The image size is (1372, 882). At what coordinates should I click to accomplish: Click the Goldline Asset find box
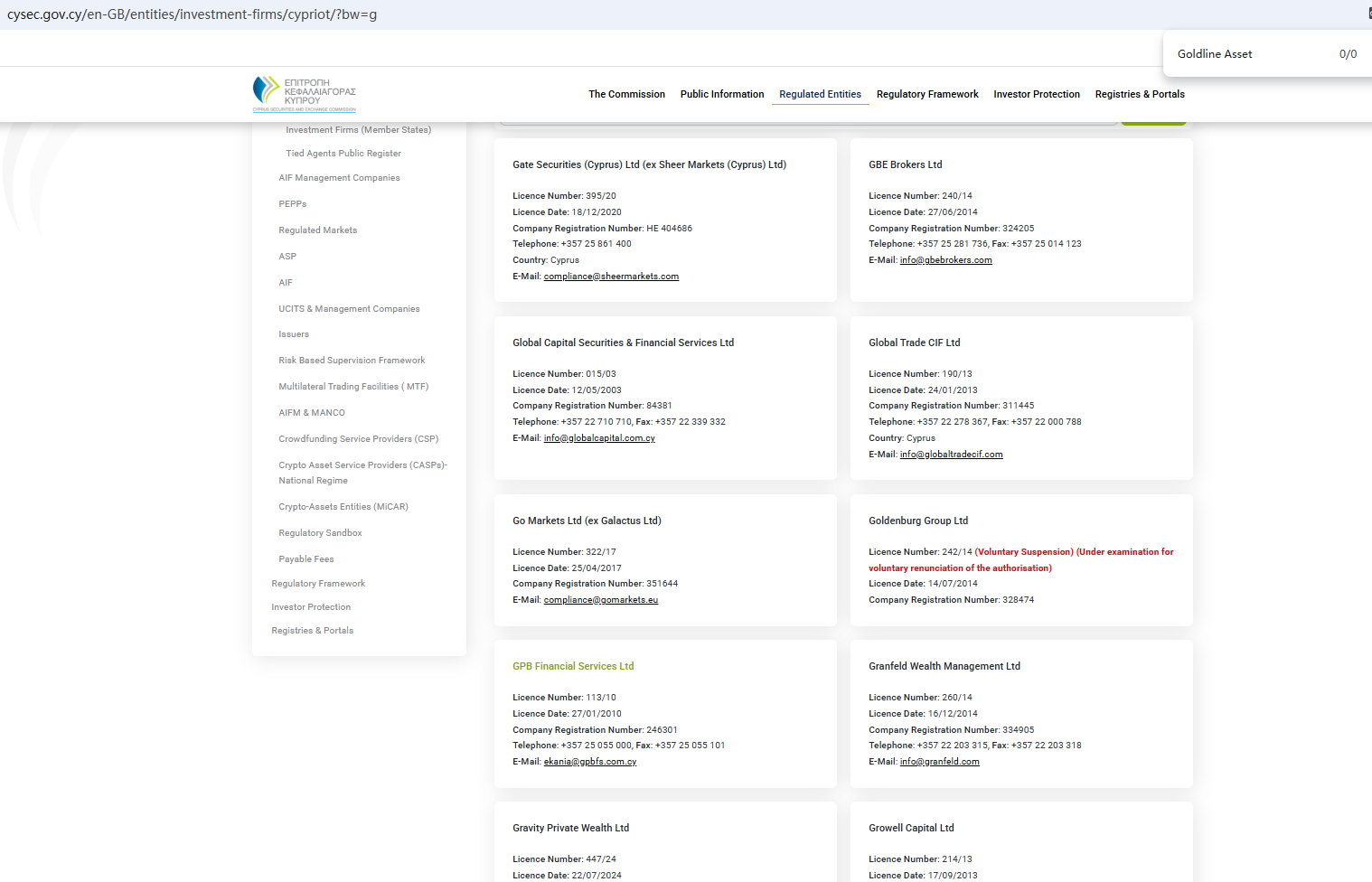coord(1247,54)
